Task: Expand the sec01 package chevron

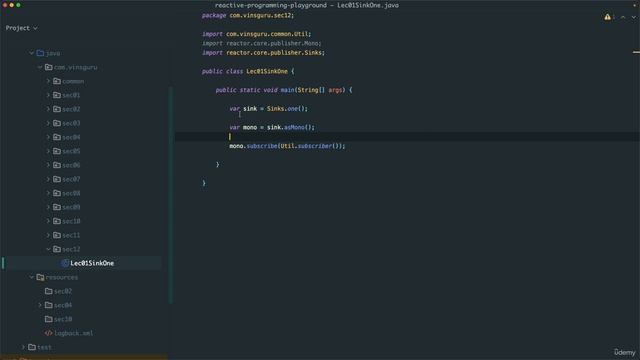Action: (x=48, y=95)
